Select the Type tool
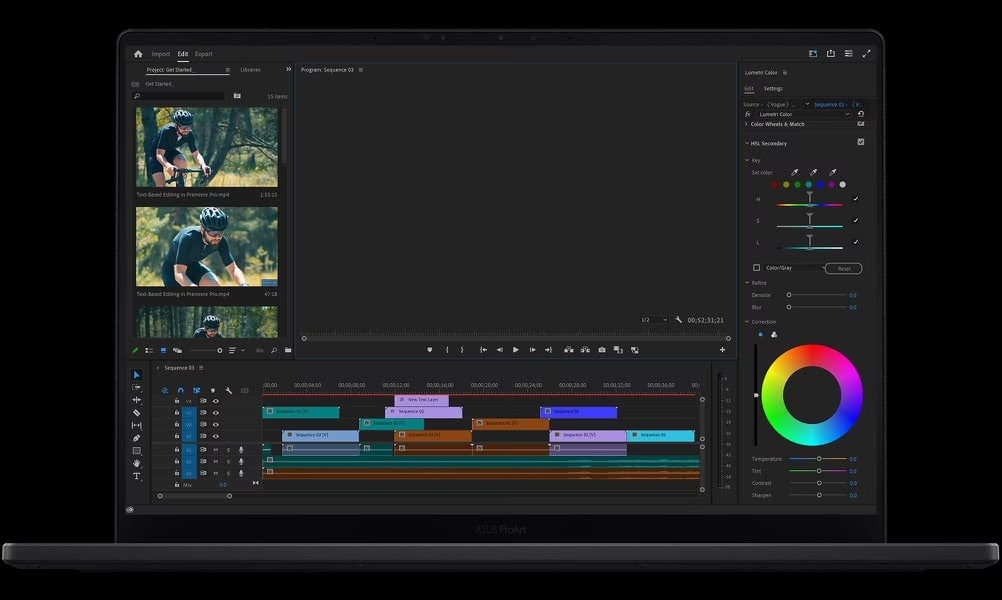The image size is (1002, 600). [x=137, y=476]
